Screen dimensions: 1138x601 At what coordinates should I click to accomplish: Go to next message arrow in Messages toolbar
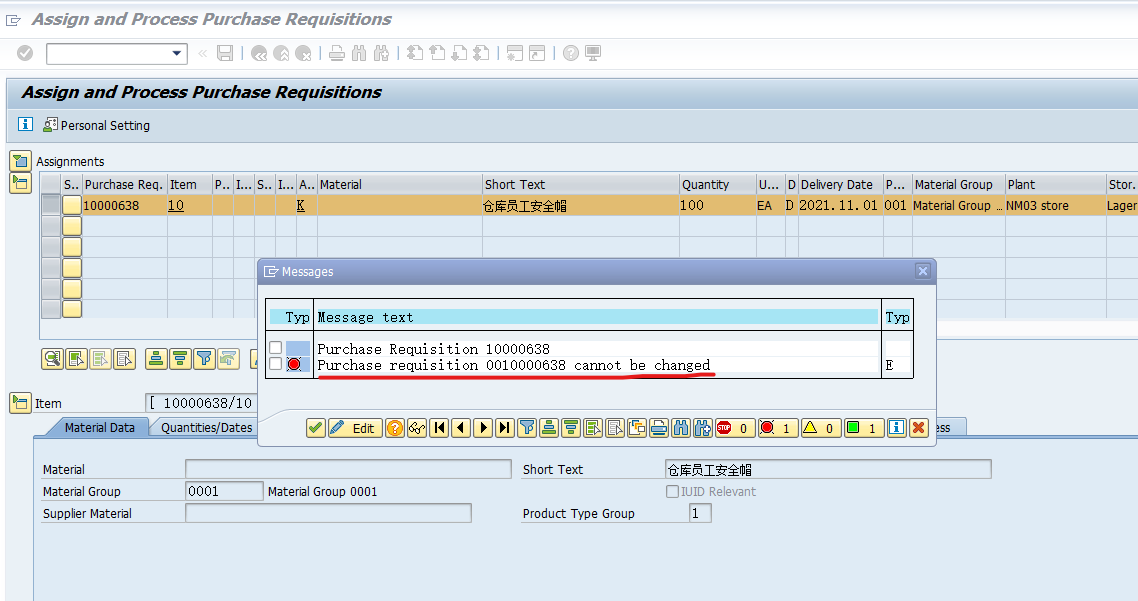coord(483,428)
